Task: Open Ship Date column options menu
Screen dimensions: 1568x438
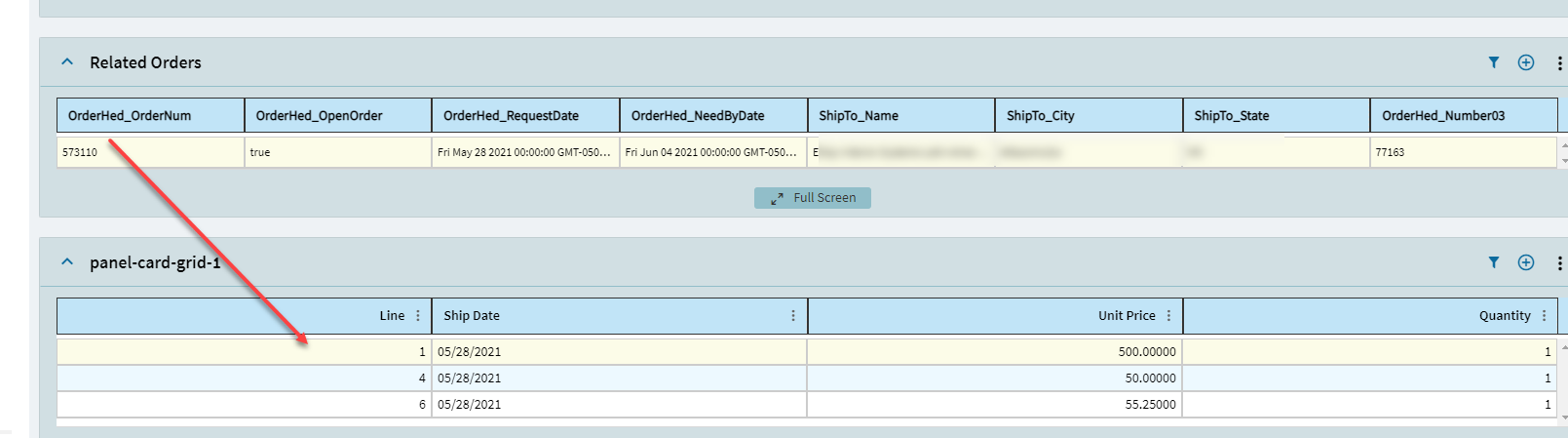Action: point(793,316)
